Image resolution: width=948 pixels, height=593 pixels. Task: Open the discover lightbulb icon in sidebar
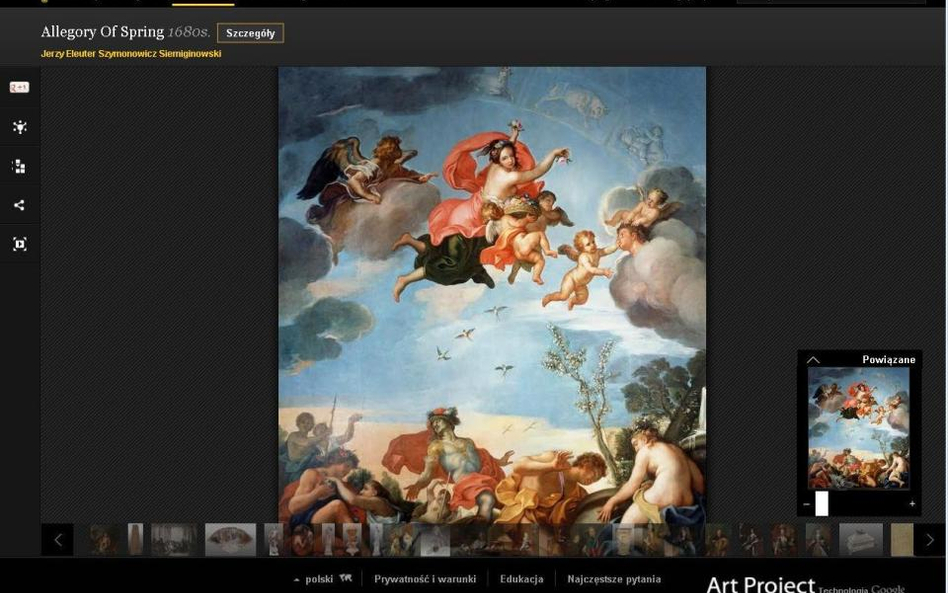[19, 127]
